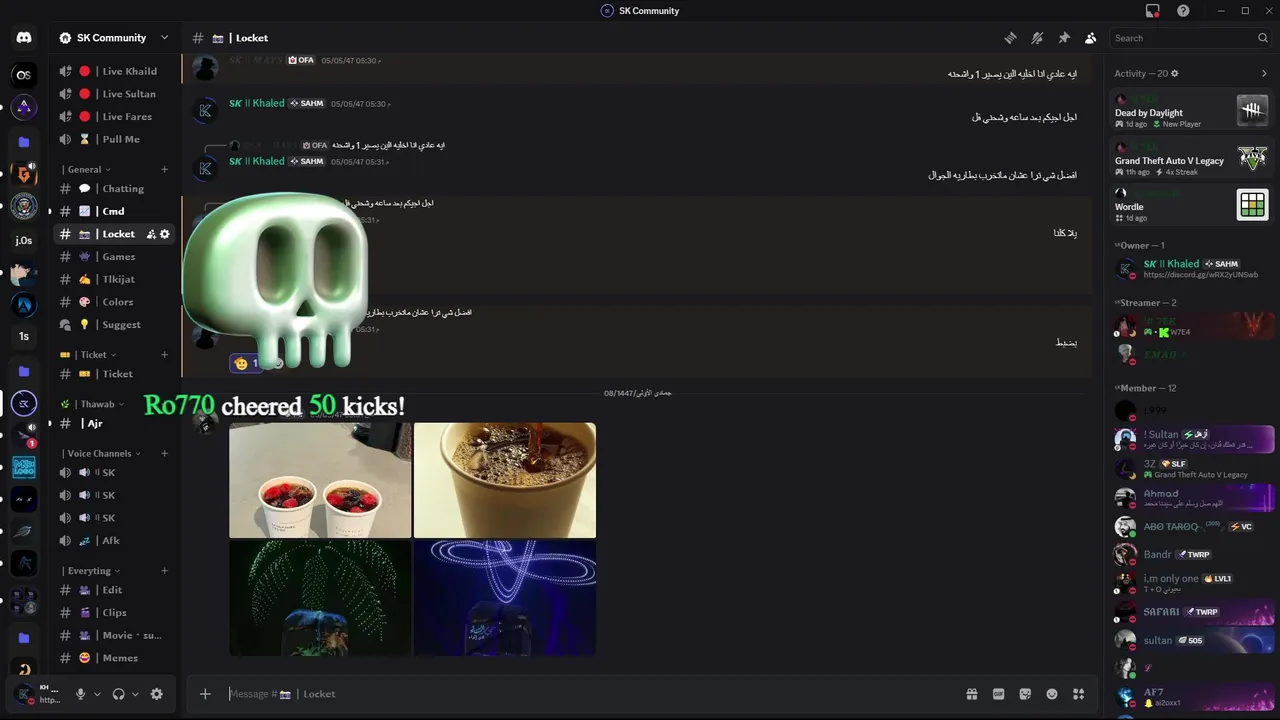Image resolution: width=1280 pixels, height=720 pixels.
Task: Open the Clips channel
Action: pyautogui.click(x=115, y=612)
